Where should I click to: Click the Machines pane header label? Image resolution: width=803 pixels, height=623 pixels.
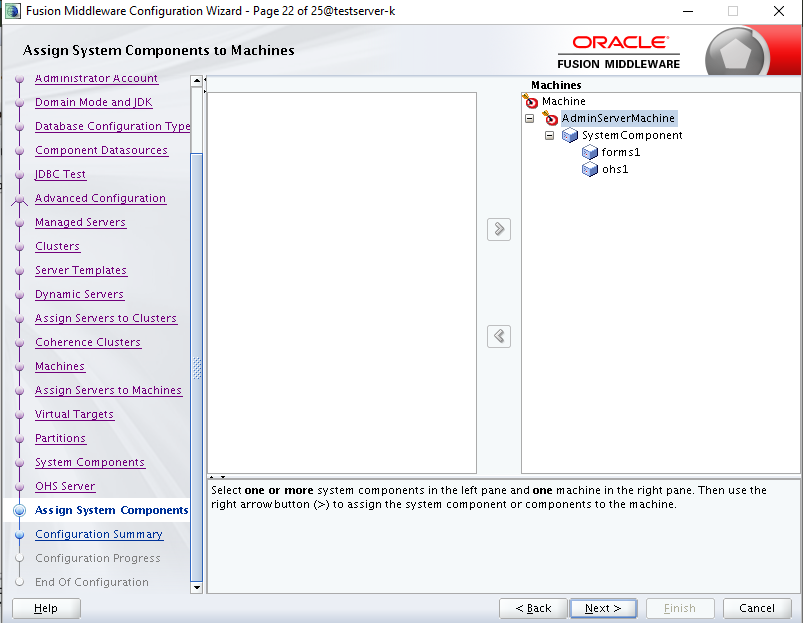click(x=556, y=85)
